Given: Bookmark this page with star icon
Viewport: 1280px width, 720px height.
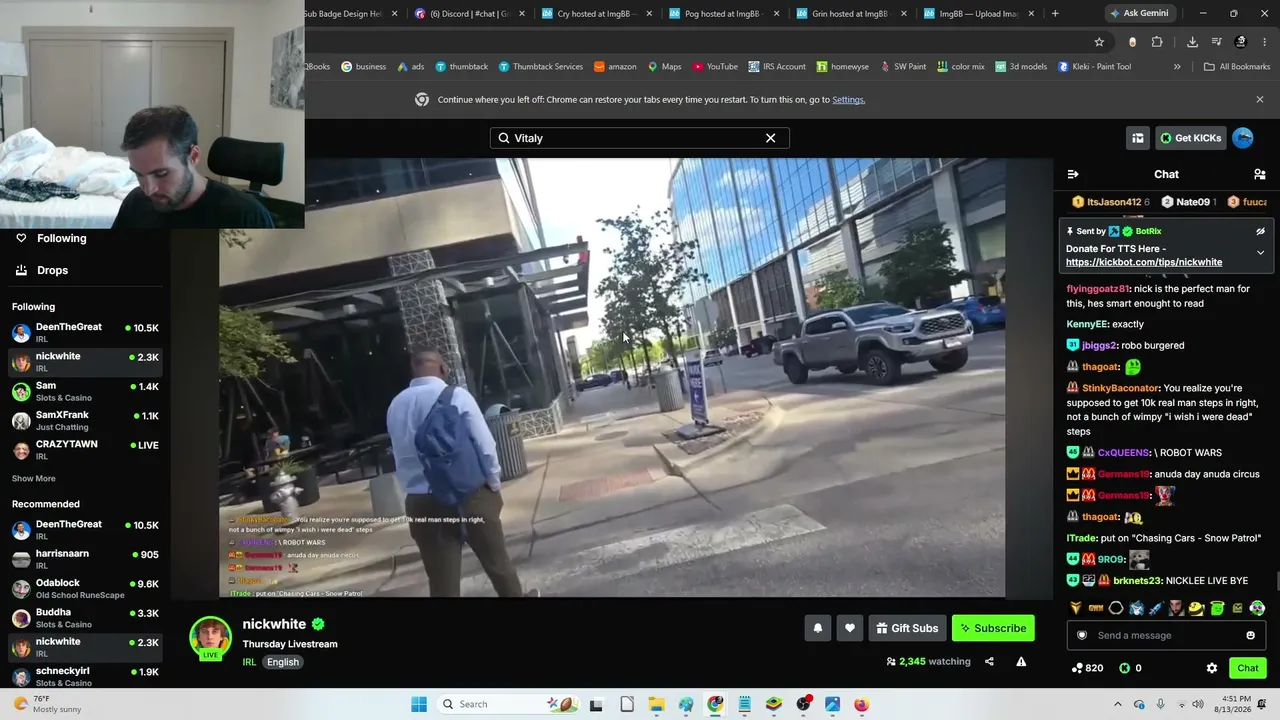Looking at the screenshot, I should 1099,42.
